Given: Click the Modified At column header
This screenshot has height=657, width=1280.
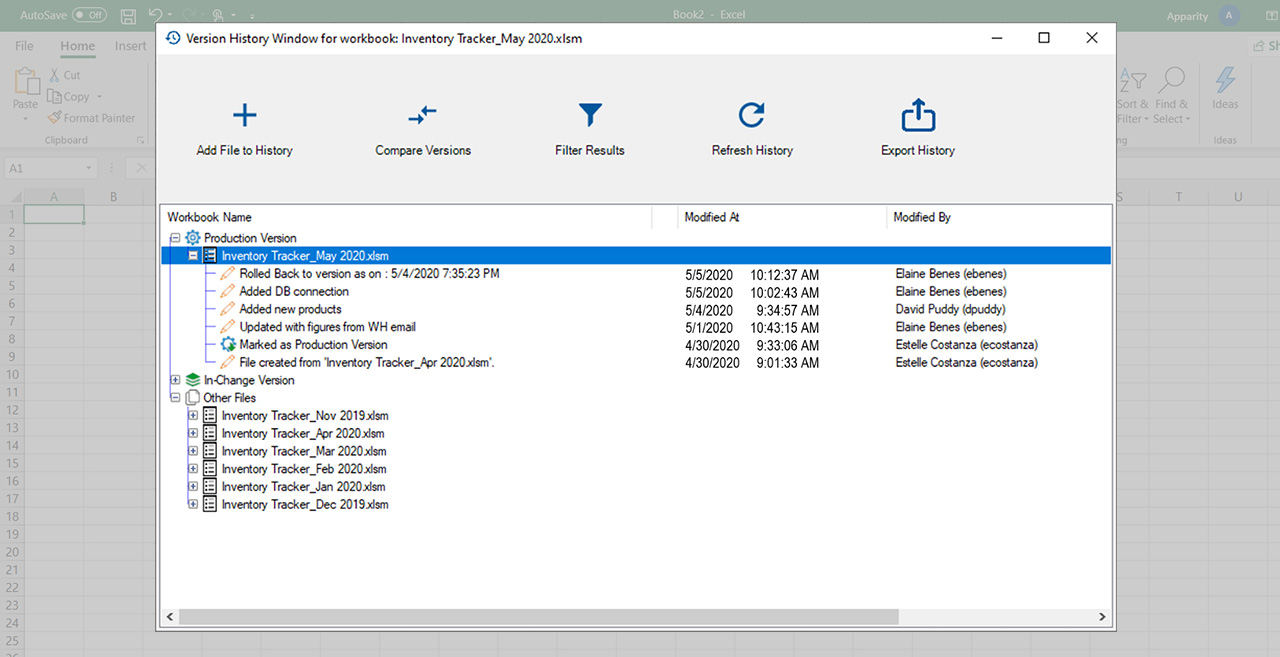Looking at the screenshot, I should click(712, 217).
